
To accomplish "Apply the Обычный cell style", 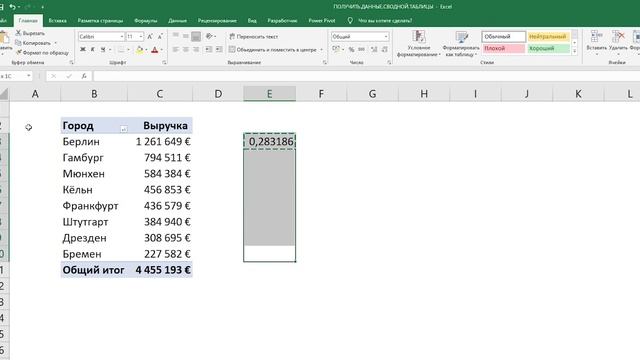I will (x=504, y=37).
